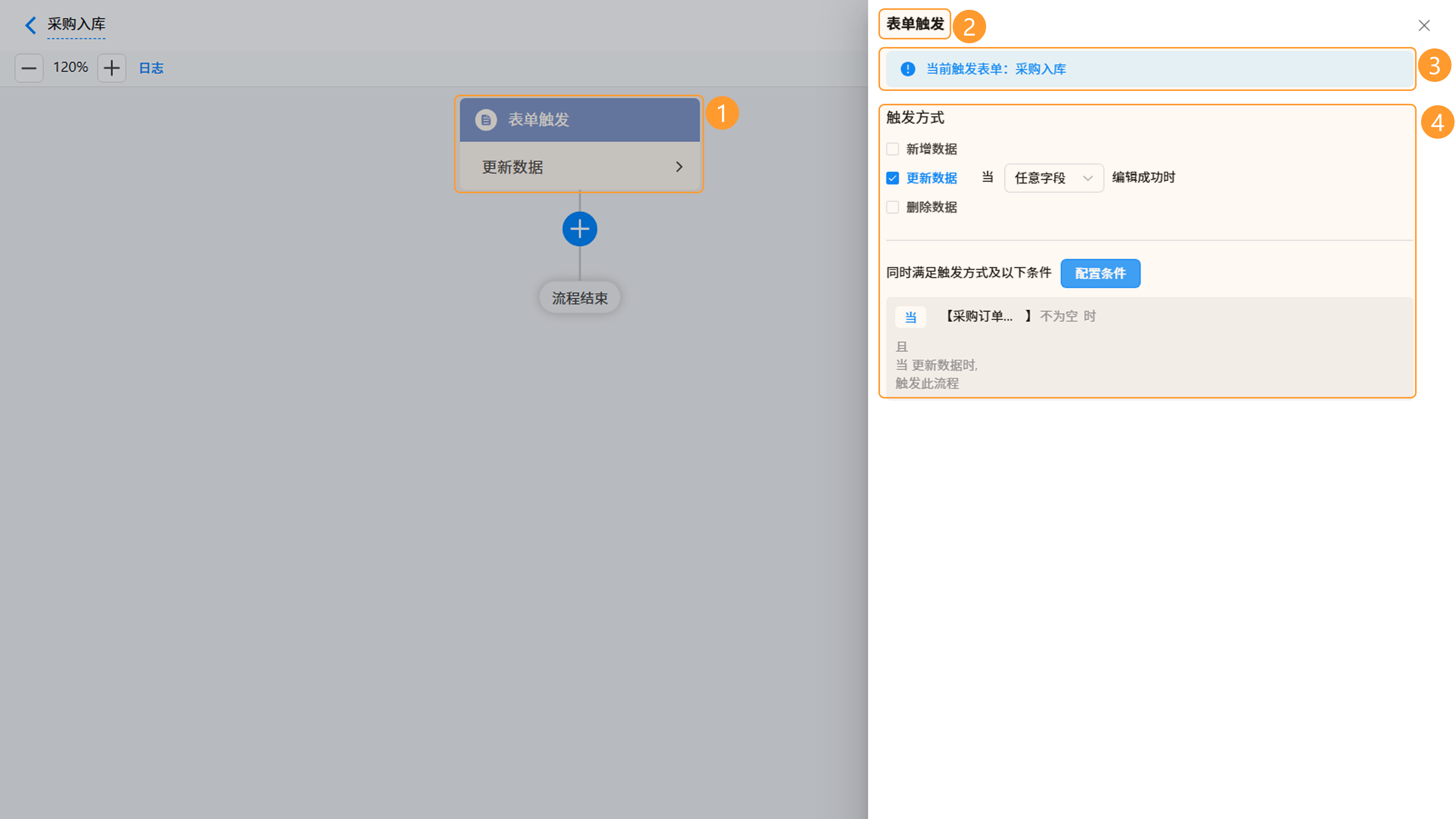Click the 表单触发 panel title

tap(915, 24)
